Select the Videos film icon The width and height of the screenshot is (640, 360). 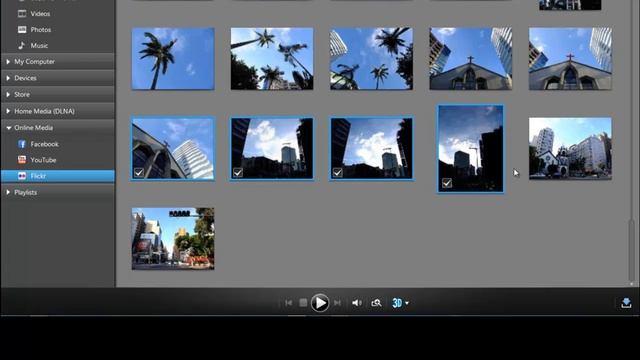pyautogui.click(x=22, y=13)
